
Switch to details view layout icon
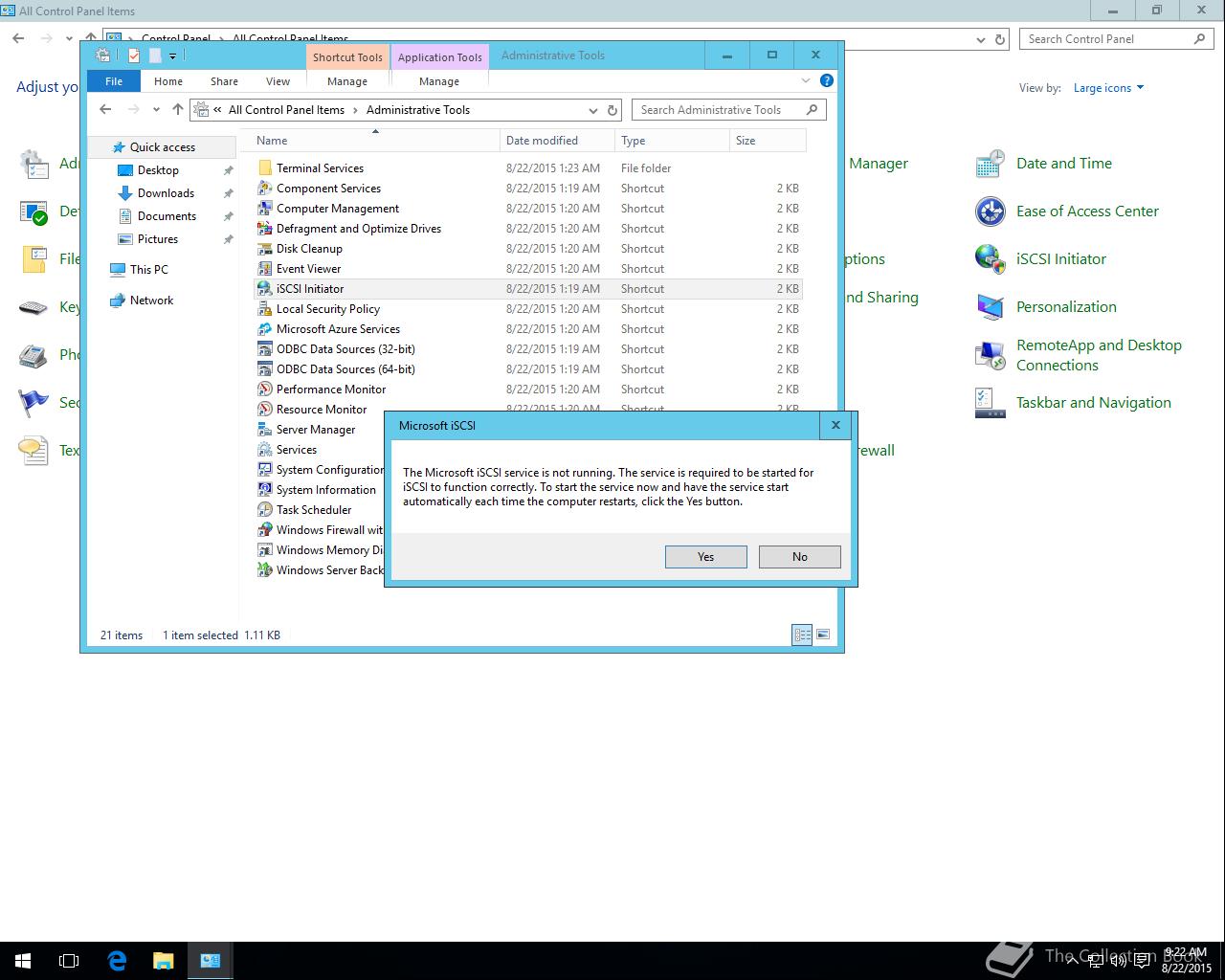coord(802,635)
